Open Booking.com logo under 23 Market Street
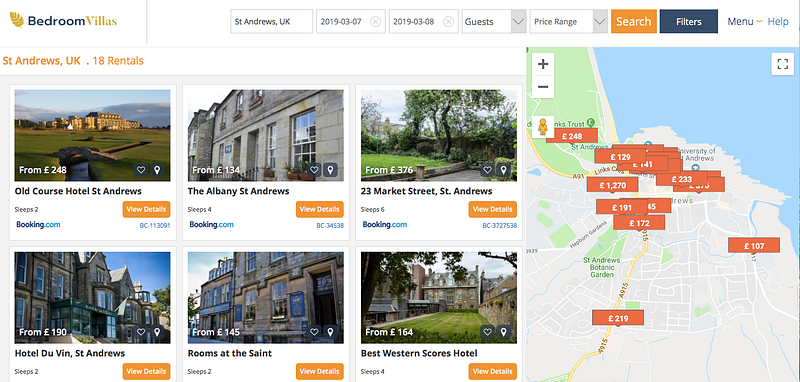 click(x=385, y=224)
